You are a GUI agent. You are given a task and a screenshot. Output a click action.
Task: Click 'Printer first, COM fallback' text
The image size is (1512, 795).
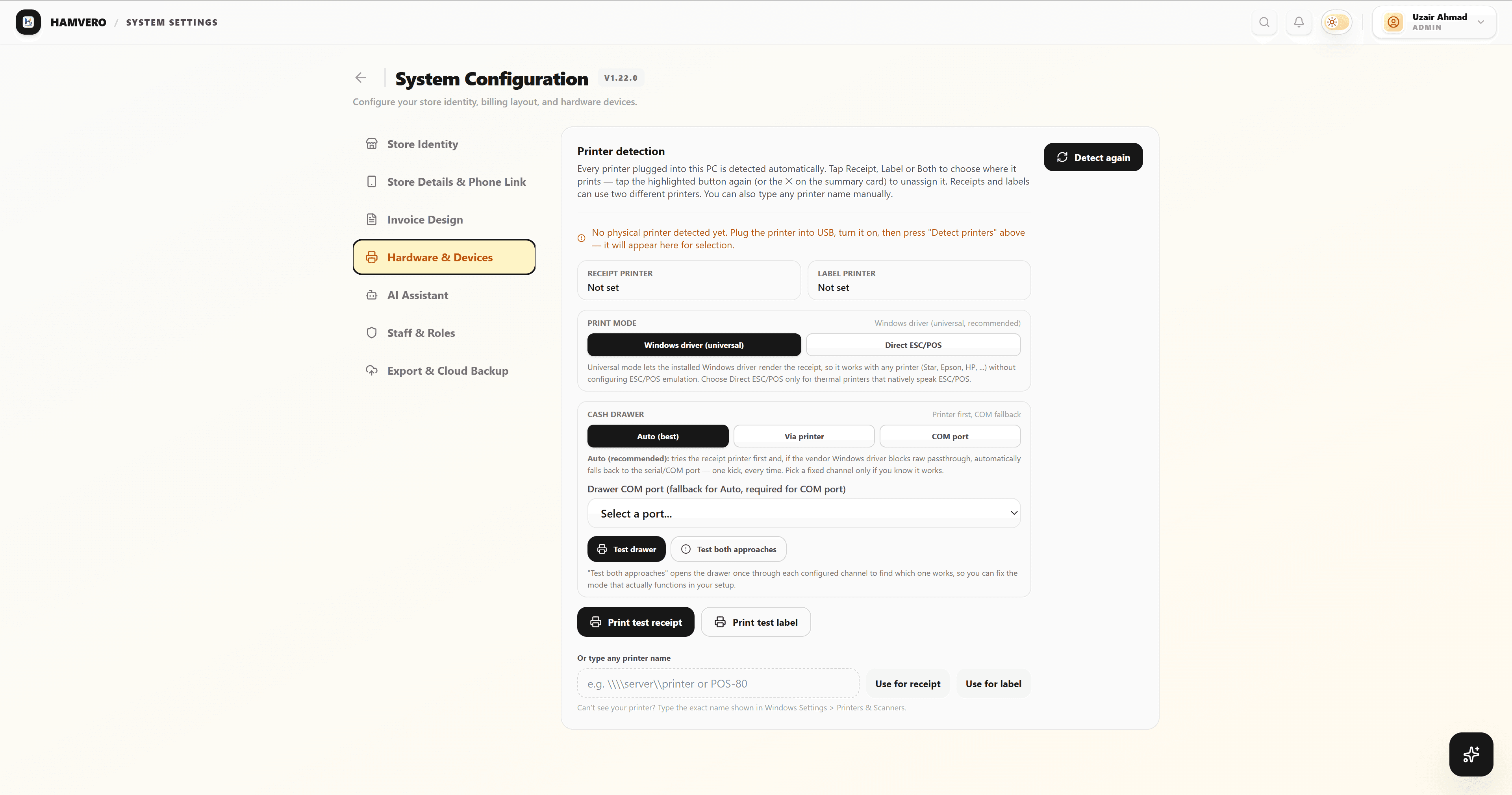976,414
